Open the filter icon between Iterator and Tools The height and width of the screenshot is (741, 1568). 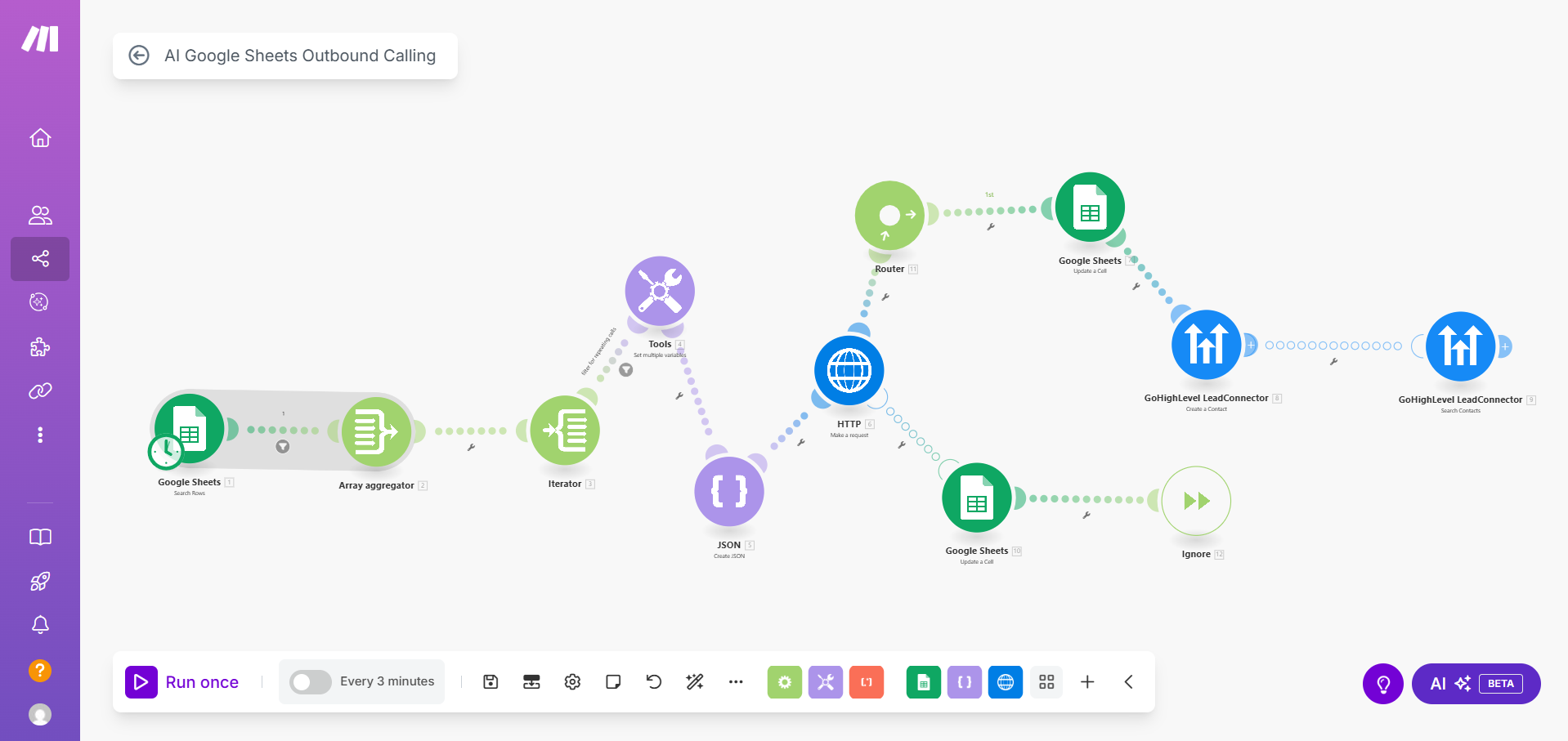point(626,370)
